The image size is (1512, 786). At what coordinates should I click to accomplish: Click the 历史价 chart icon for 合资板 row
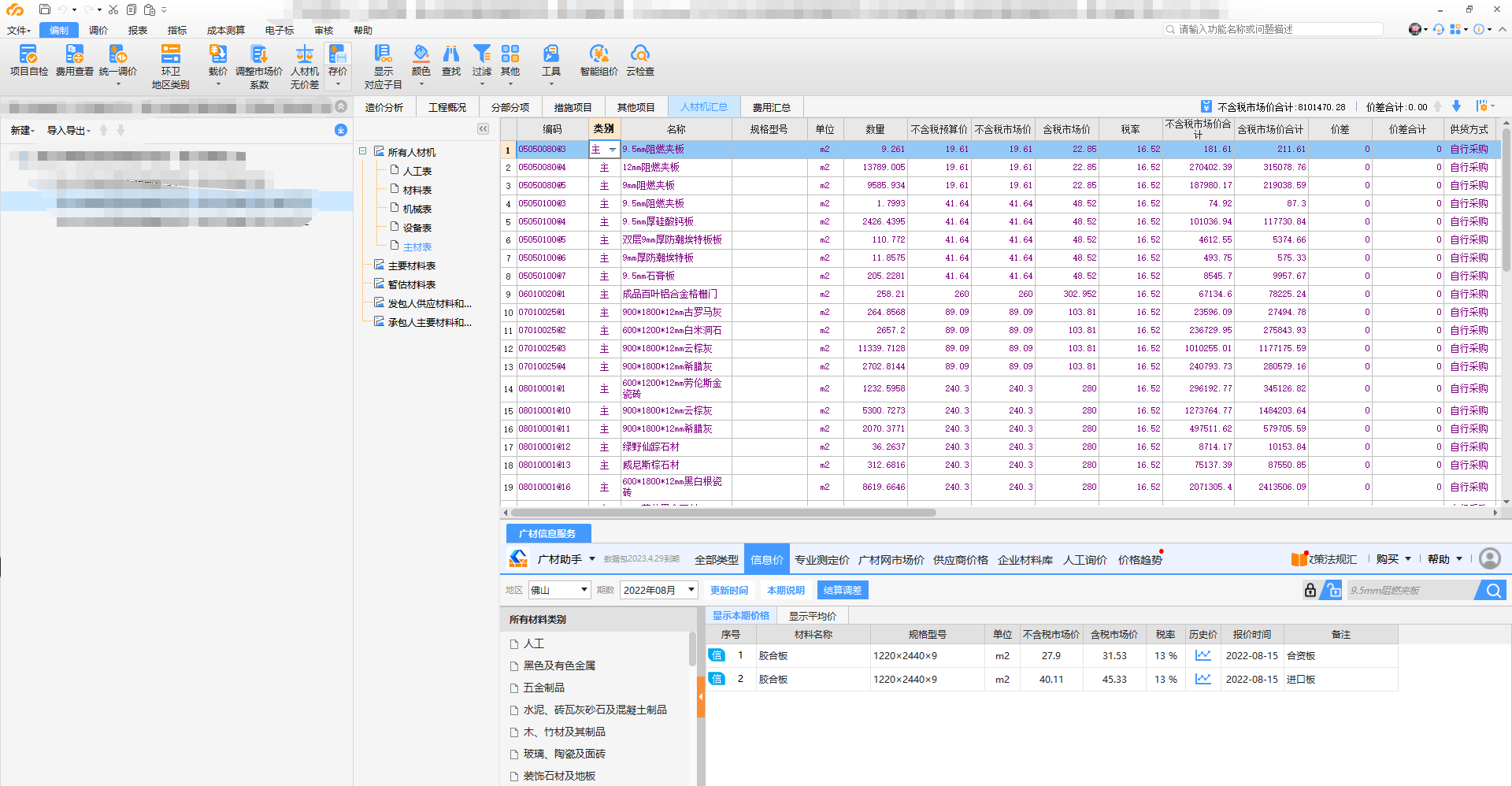(x=1203, y=655)
